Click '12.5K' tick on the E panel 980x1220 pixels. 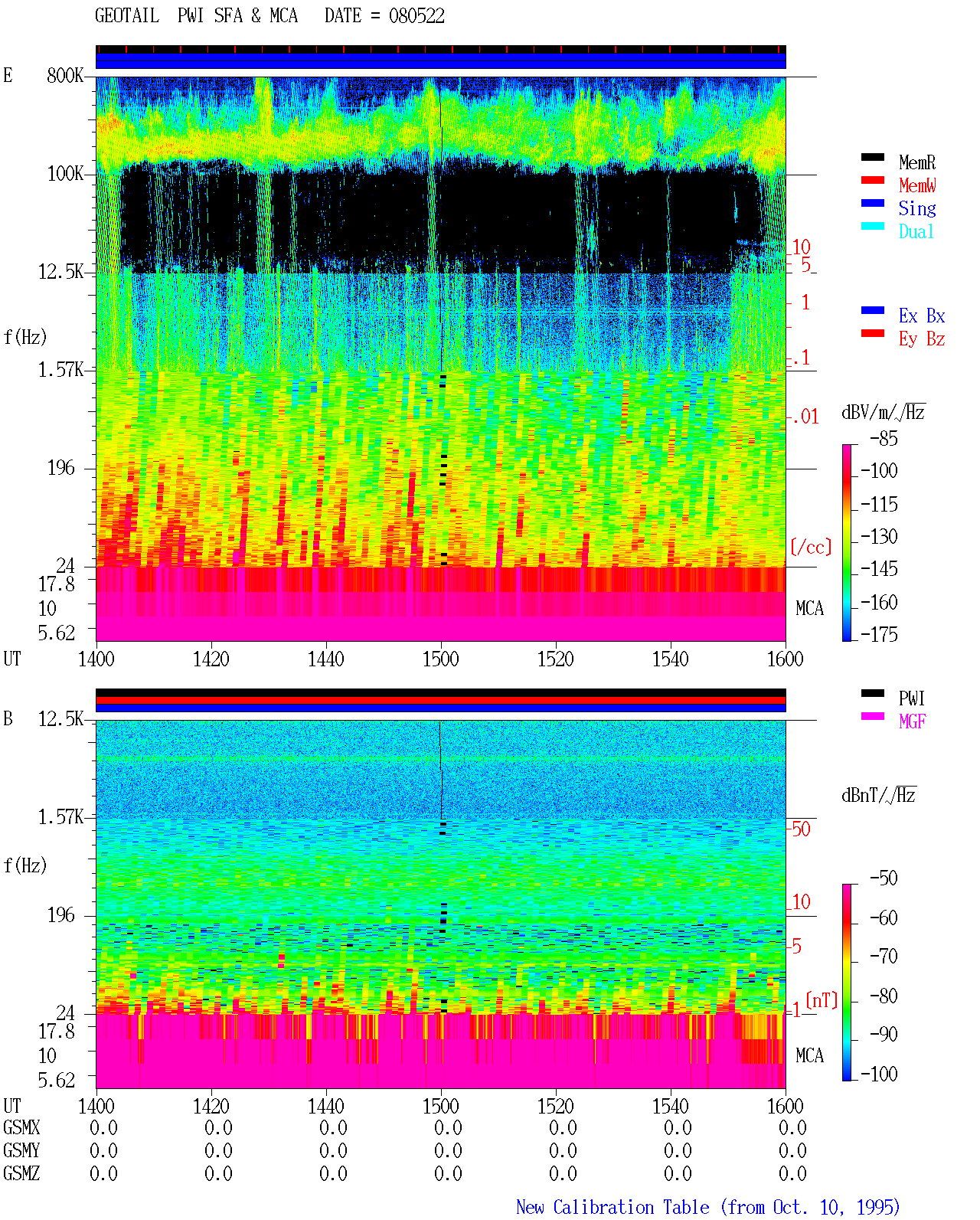60,272
